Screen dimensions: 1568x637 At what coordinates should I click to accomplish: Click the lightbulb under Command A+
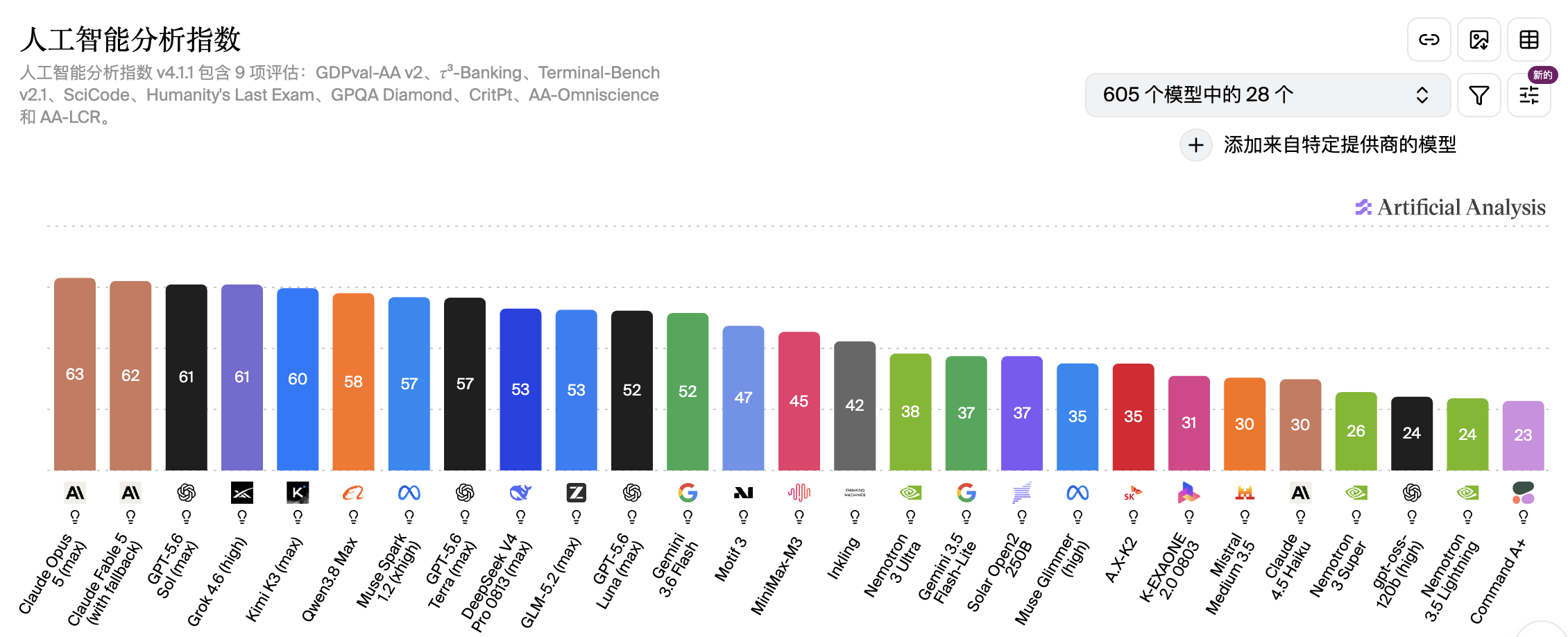1524,517
